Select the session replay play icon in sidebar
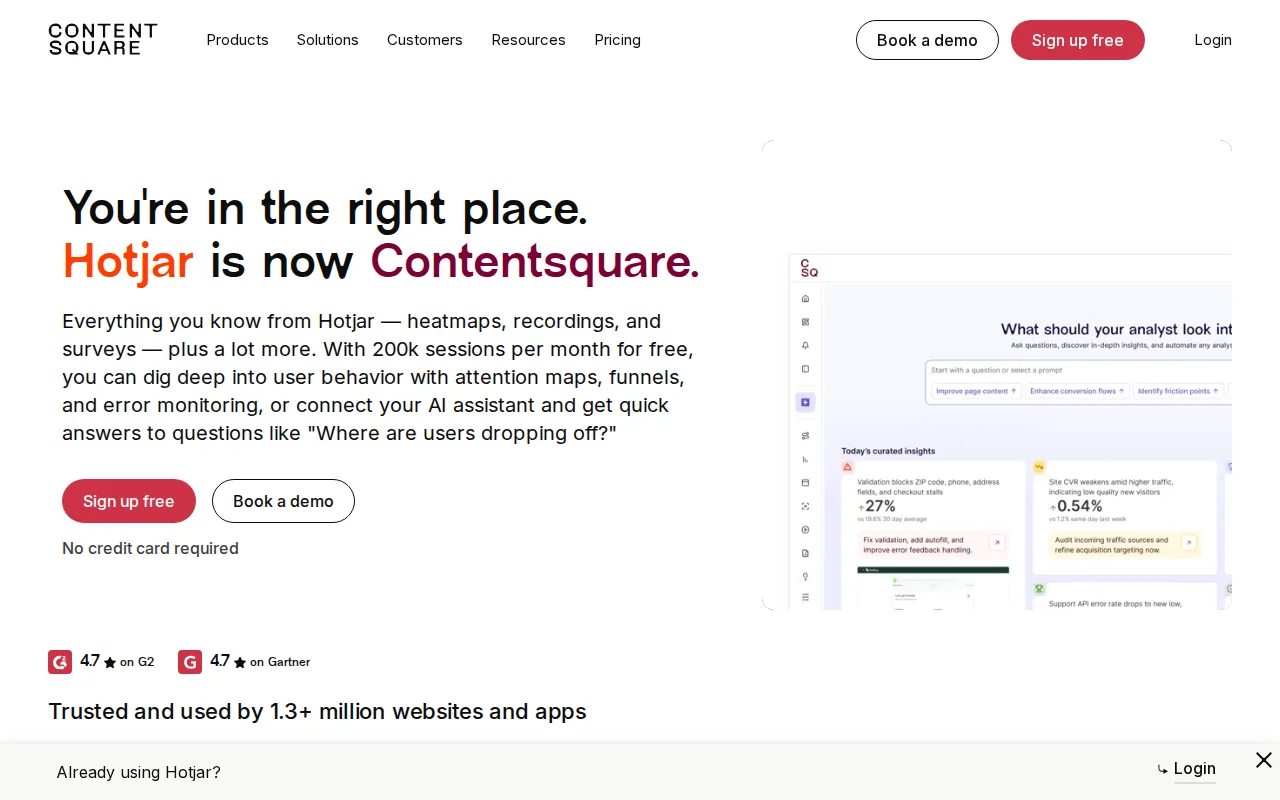The image size is (1280, 800). click(805, 529)
